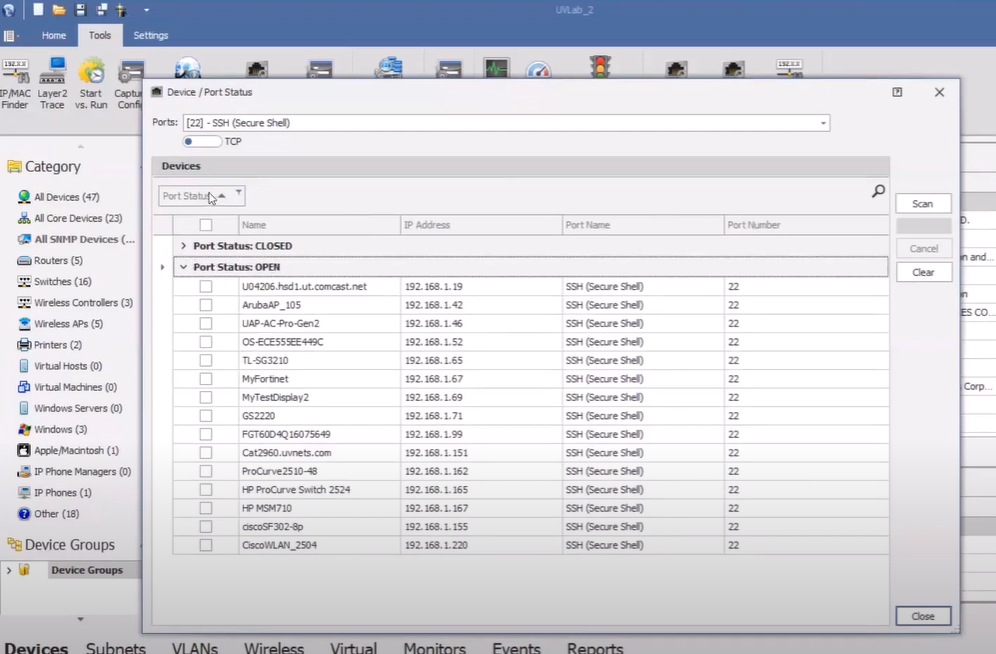Click the Clear button
Viewport: 996px width, 654px height.
(x=924, y=272)
